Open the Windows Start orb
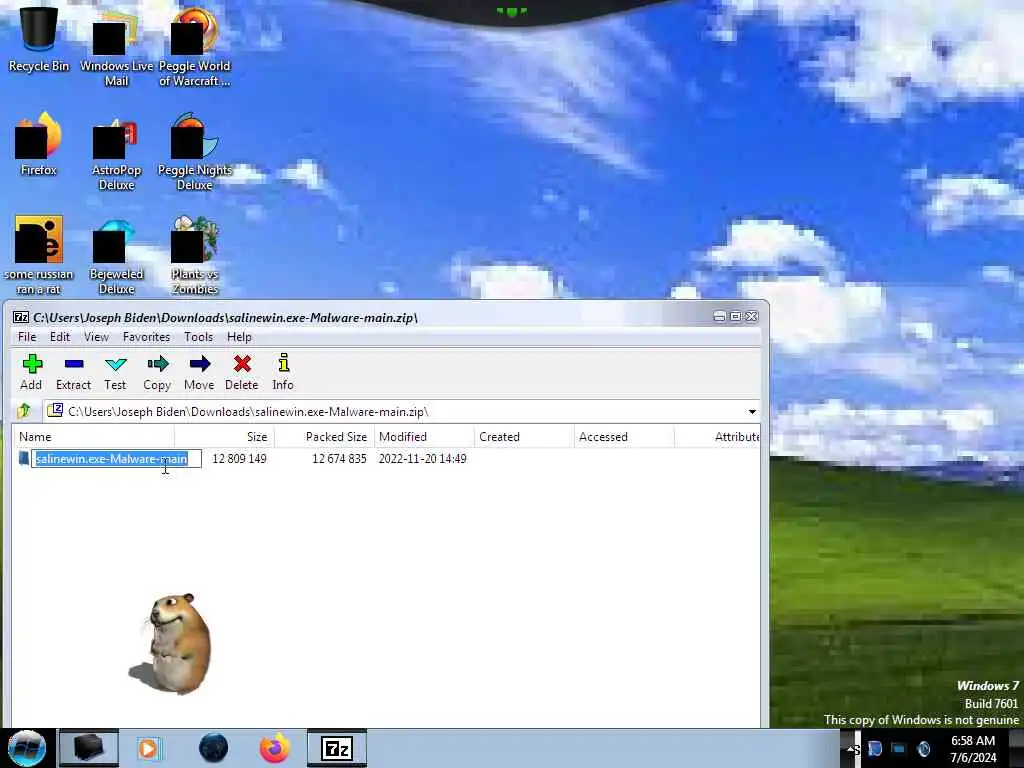 27,748
